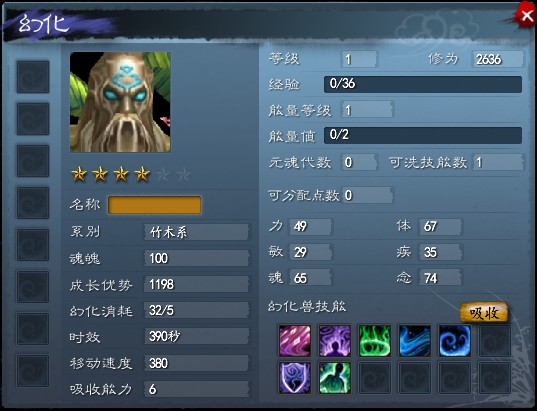Click the tree spirit portrait image
This screenshot has width=537, height=411.
pos(120,102)
